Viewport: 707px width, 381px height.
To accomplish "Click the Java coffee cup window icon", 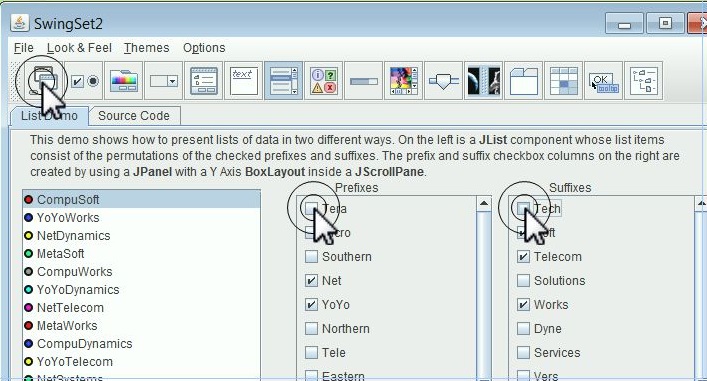I will tap(19, 23).
